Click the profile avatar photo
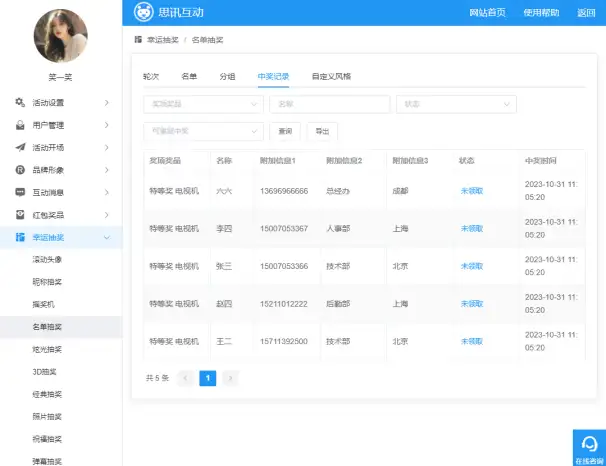 [x=61, y=36]
